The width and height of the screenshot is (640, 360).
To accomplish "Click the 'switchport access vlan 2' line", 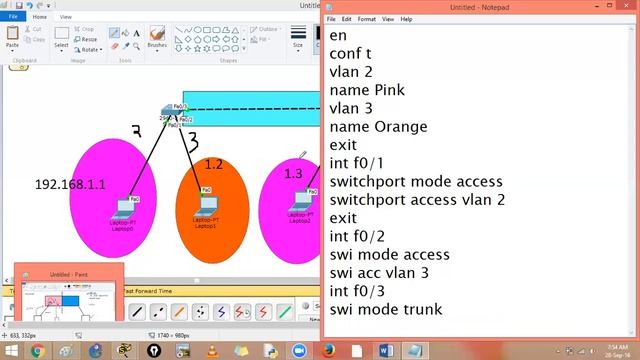I will coord(417,200).
